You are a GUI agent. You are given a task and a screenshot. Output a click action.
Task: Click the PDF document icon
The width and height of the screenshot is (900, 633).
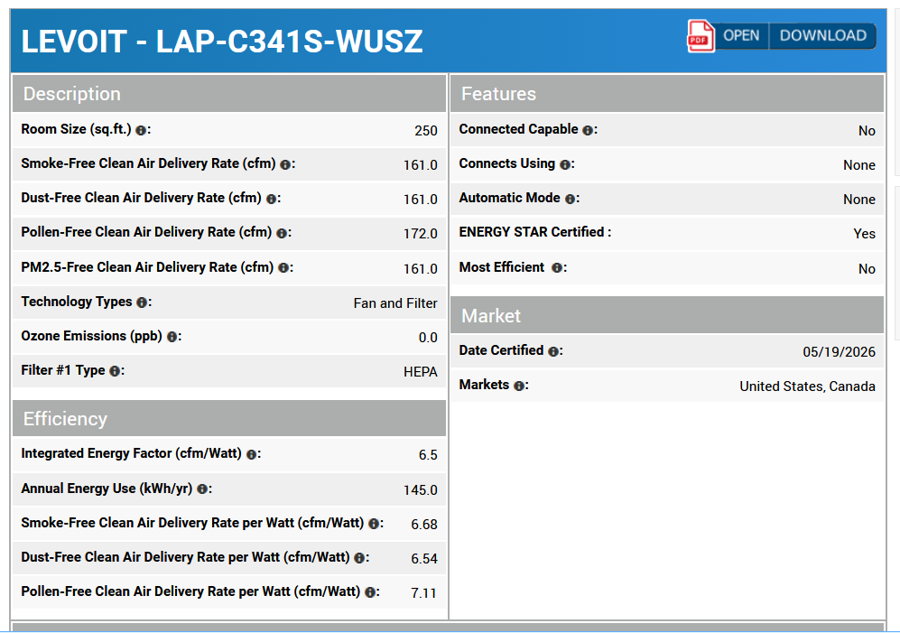[x=700, y=36]
